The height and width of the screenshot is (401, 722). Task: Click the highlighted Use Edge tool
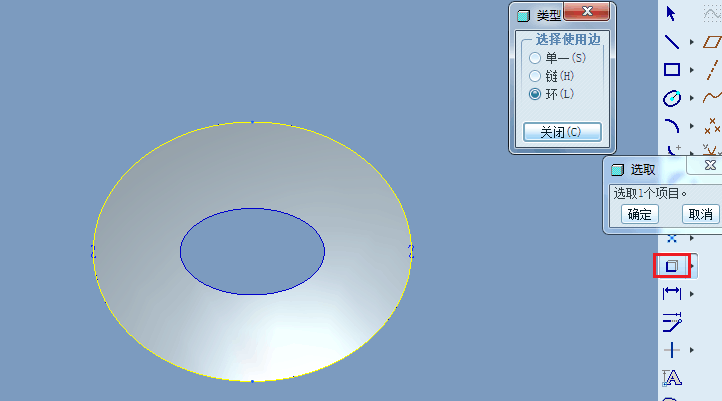[672, 265]
